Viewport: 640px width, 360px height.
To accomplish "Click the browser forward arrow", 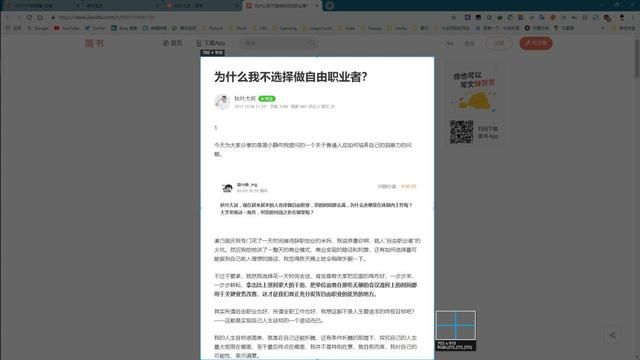I will (19, 18).
